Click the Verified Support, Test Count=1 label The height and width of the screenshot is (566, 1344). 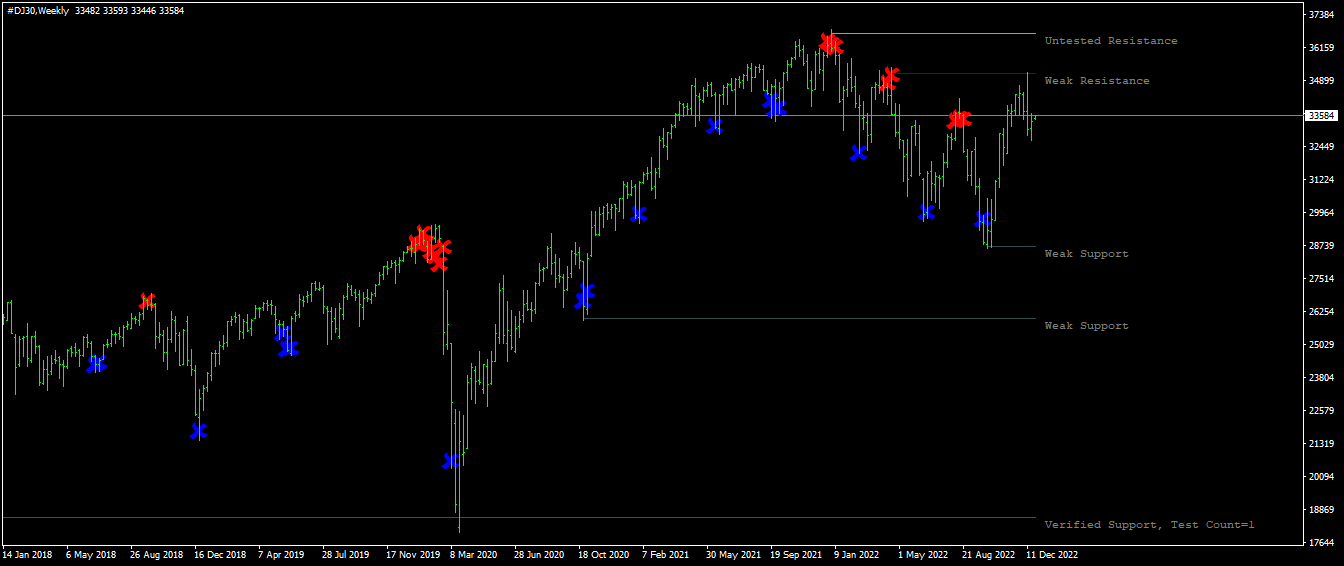point(1149,525)
